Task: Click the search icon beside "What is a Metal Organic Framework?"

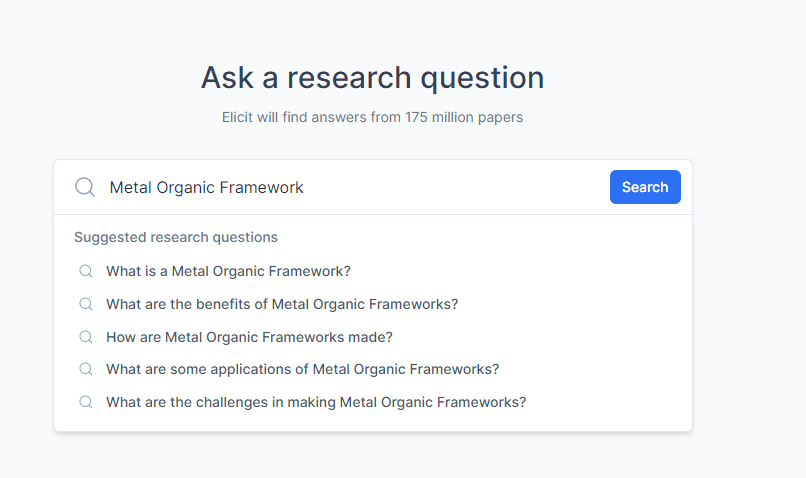Action: click(x=86, y=271)
